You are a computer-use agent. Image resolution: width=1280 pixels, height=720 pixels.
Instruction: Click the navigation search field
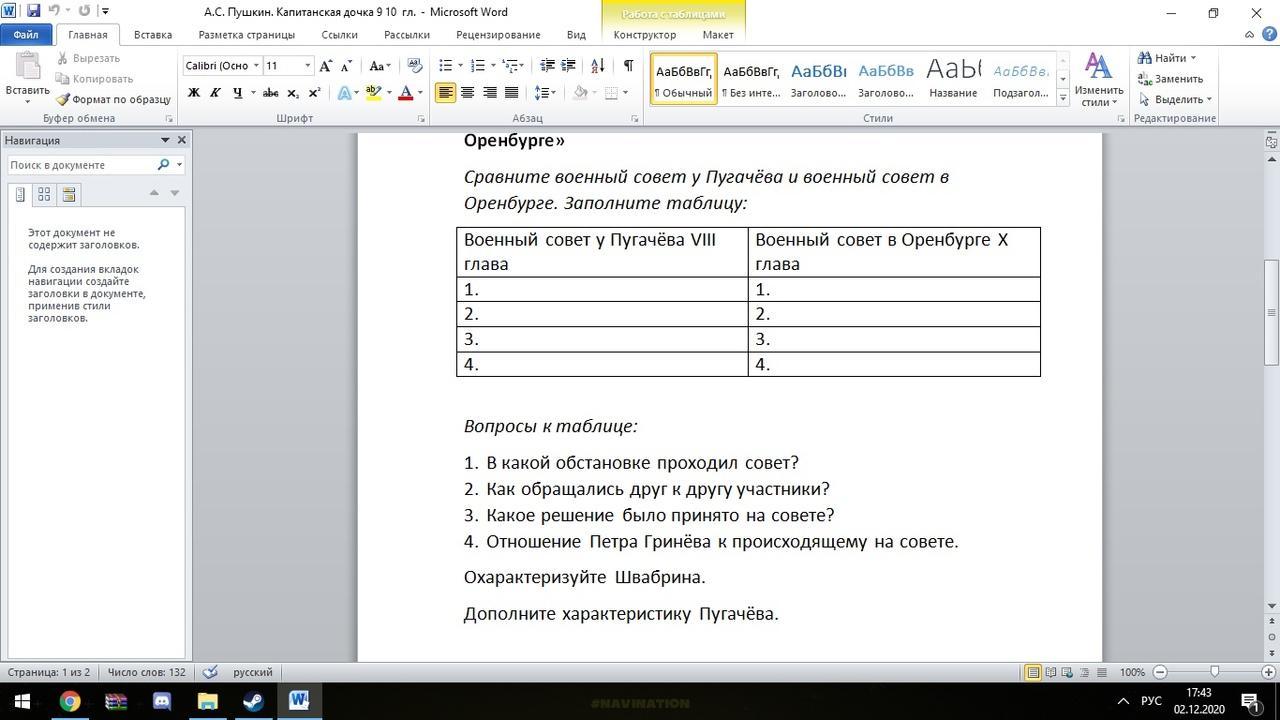[x=82, y=165]
